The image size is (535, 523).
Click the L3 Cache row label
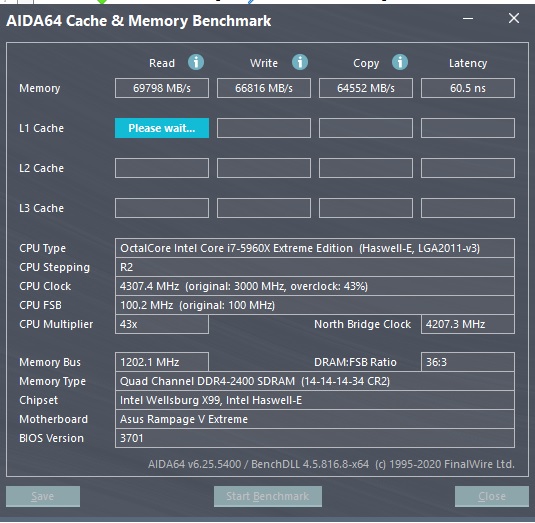[41, 208]
